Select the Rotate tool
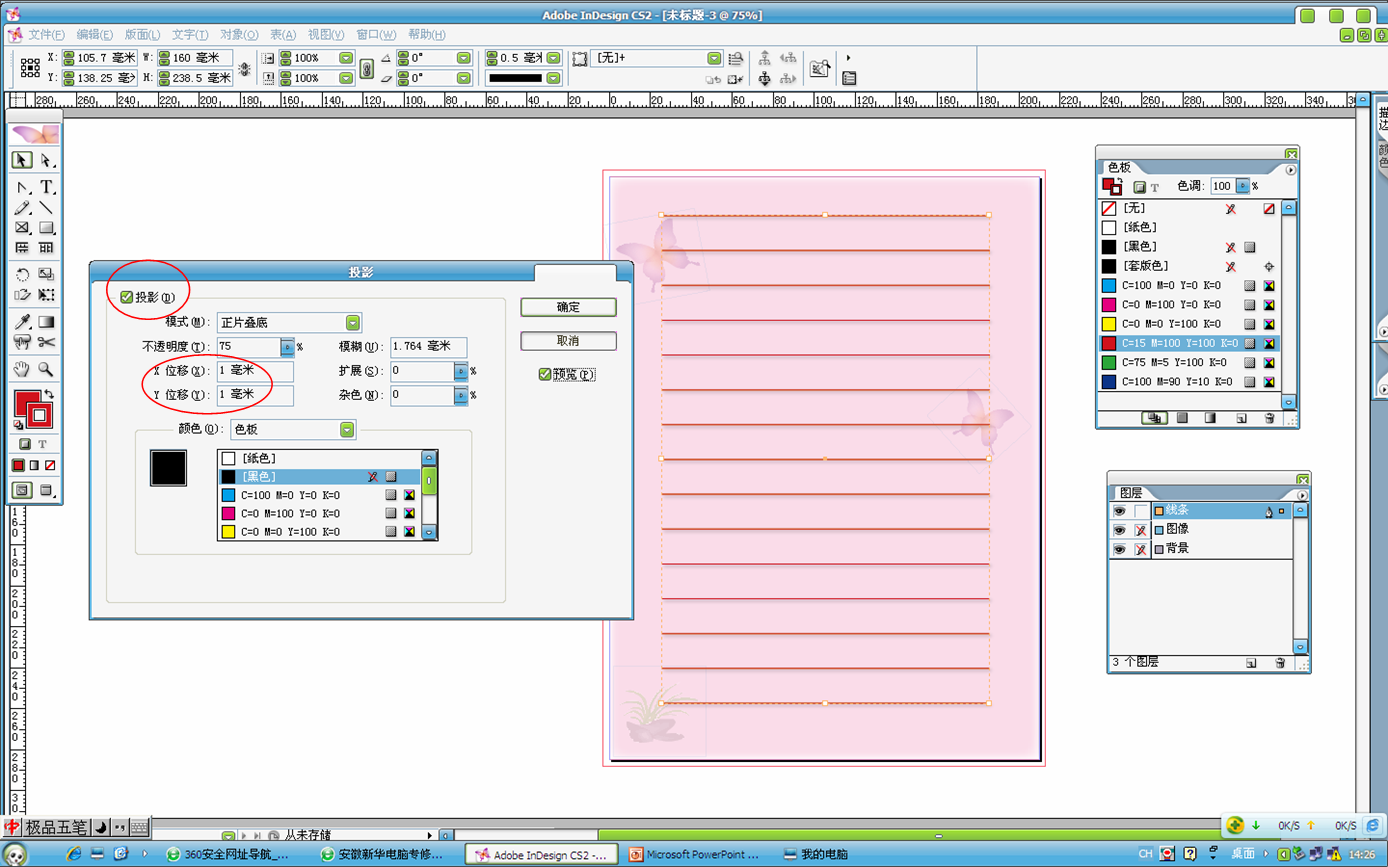The image size is (1388, 867). click(22, 274)
